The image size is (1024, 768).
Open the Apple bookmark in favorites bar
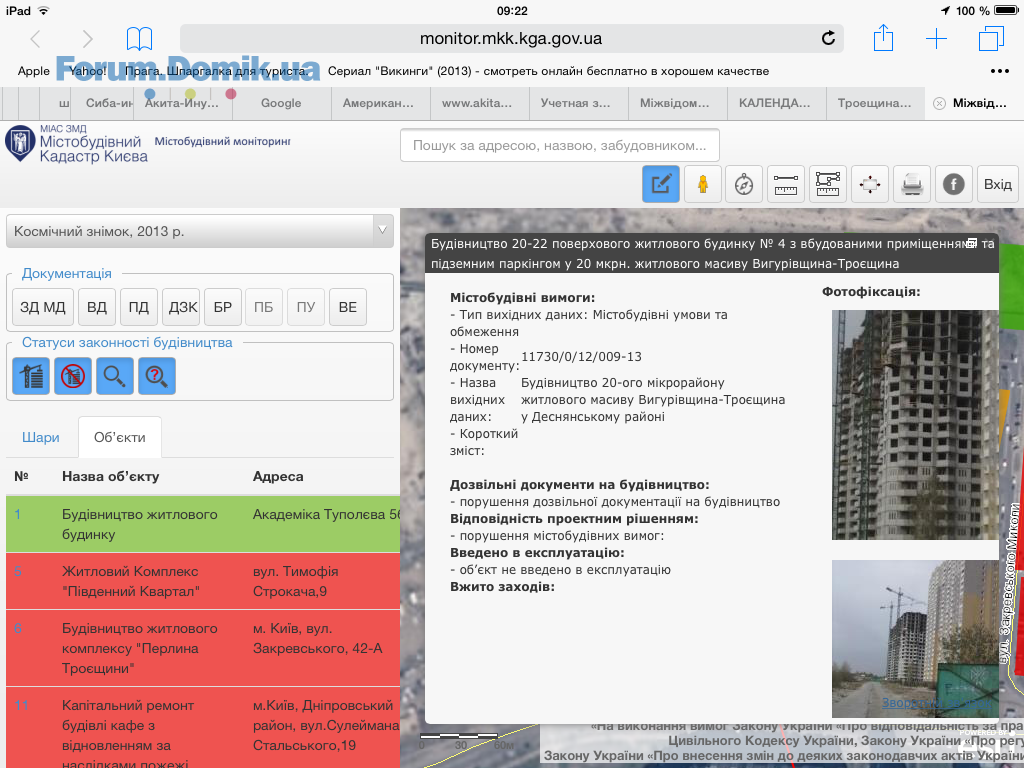pyautogui.click(x=34, y=71)
